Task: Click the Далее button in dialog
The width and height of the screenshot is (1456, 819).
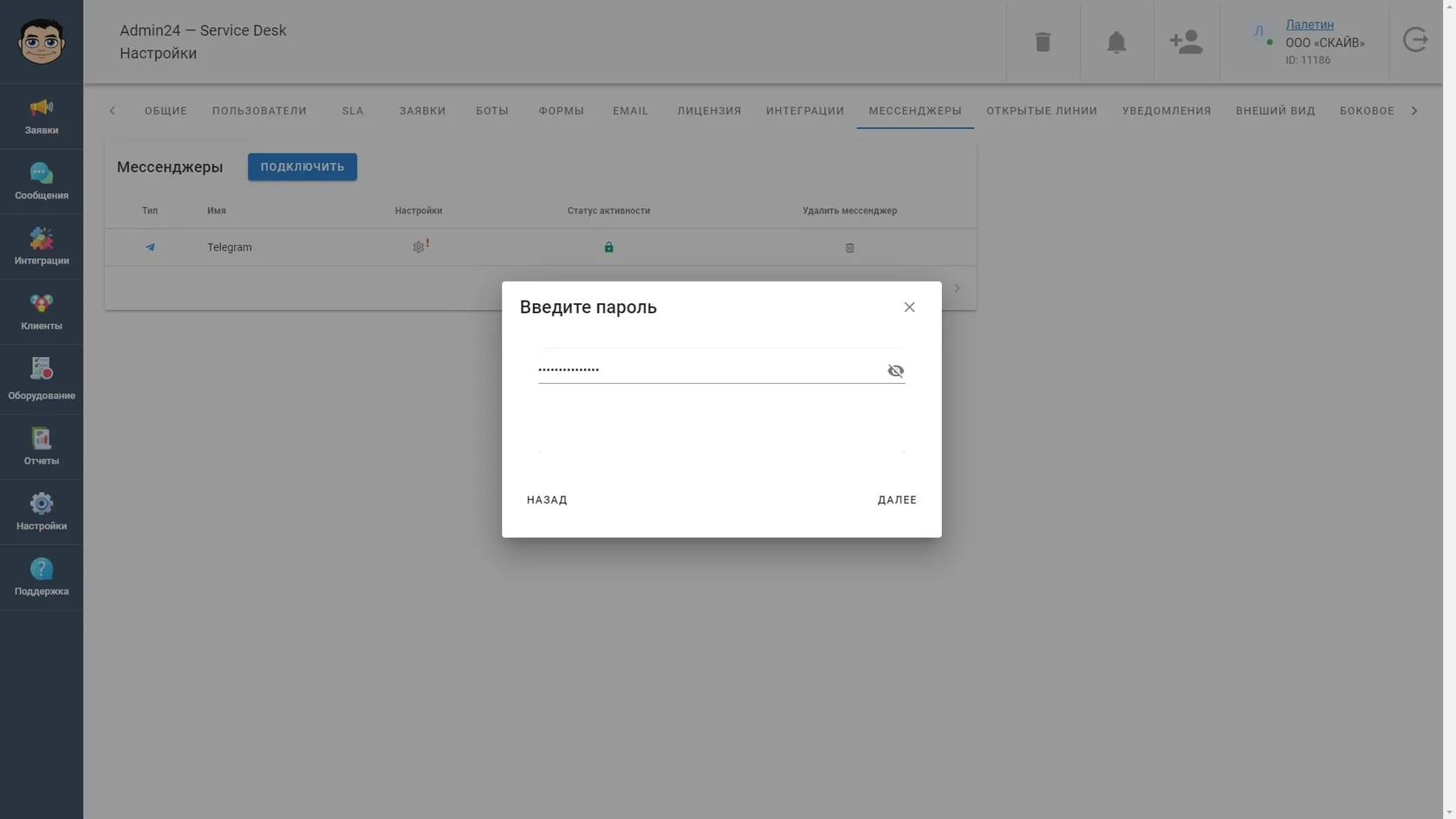Action: coord(897,500)
